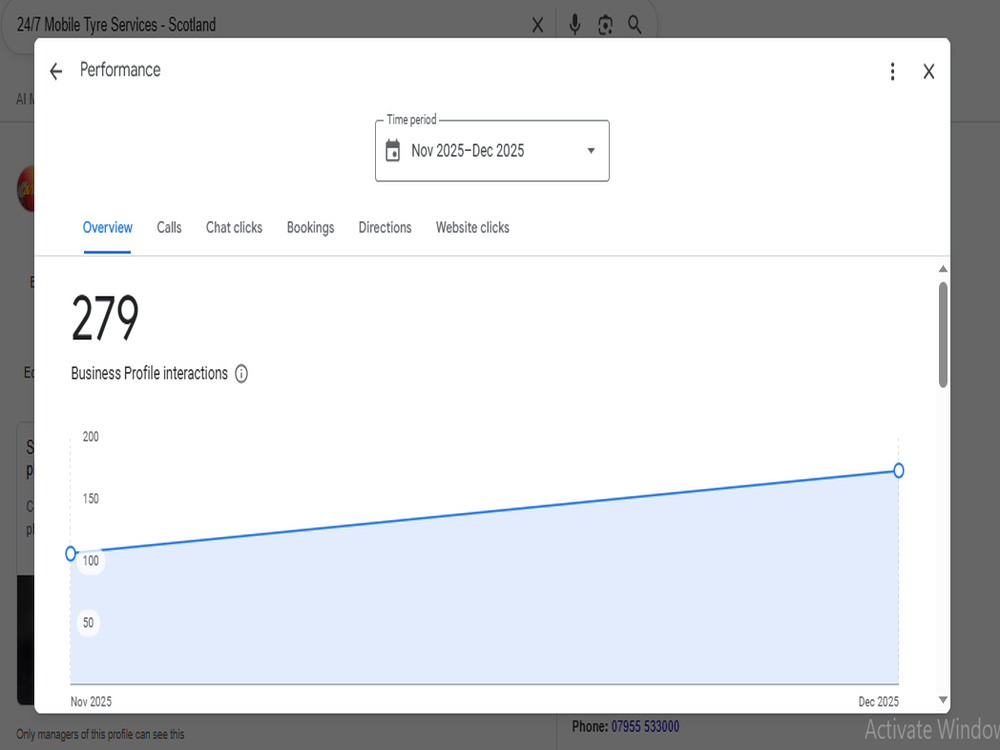
Task: Click the Business Profile interactions label
Action: coord(149,374)
